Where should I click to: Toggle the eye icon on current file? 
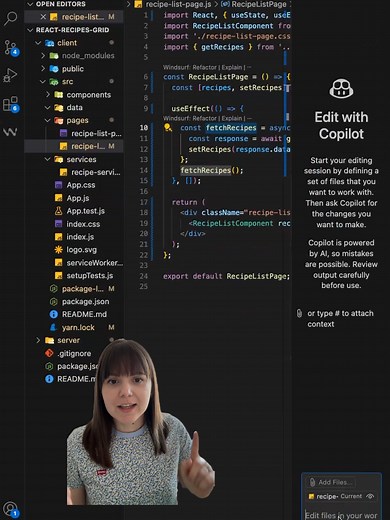click(370, 496)
